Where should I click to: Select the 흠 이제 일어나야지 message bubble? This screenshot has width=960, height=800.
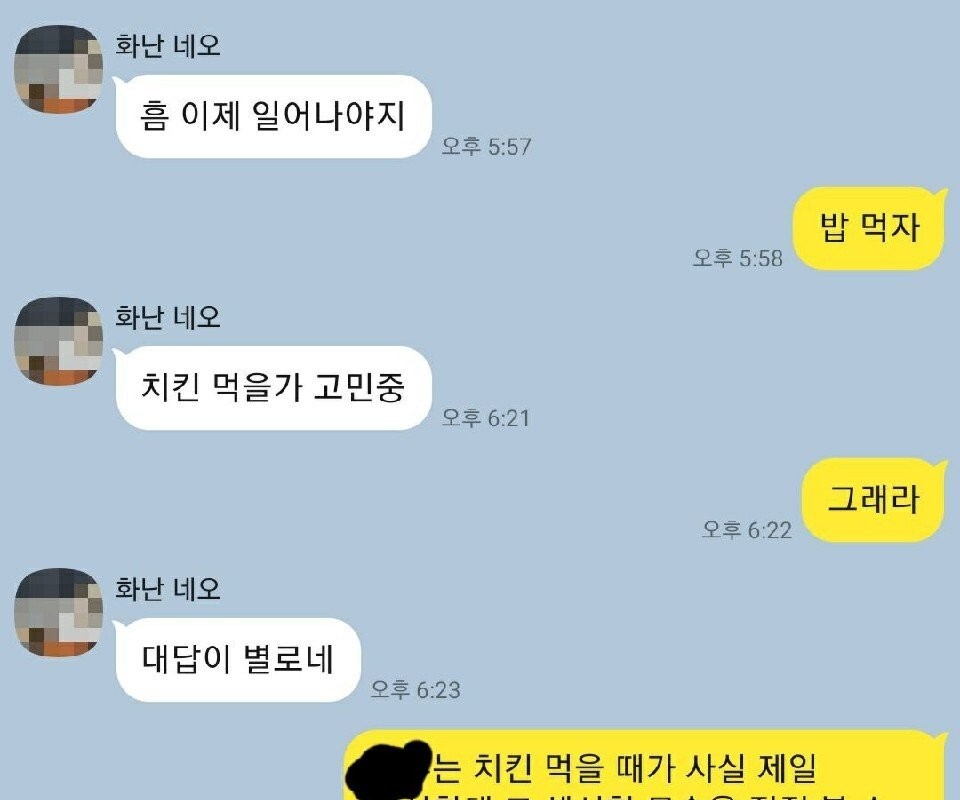coord(272,116)
